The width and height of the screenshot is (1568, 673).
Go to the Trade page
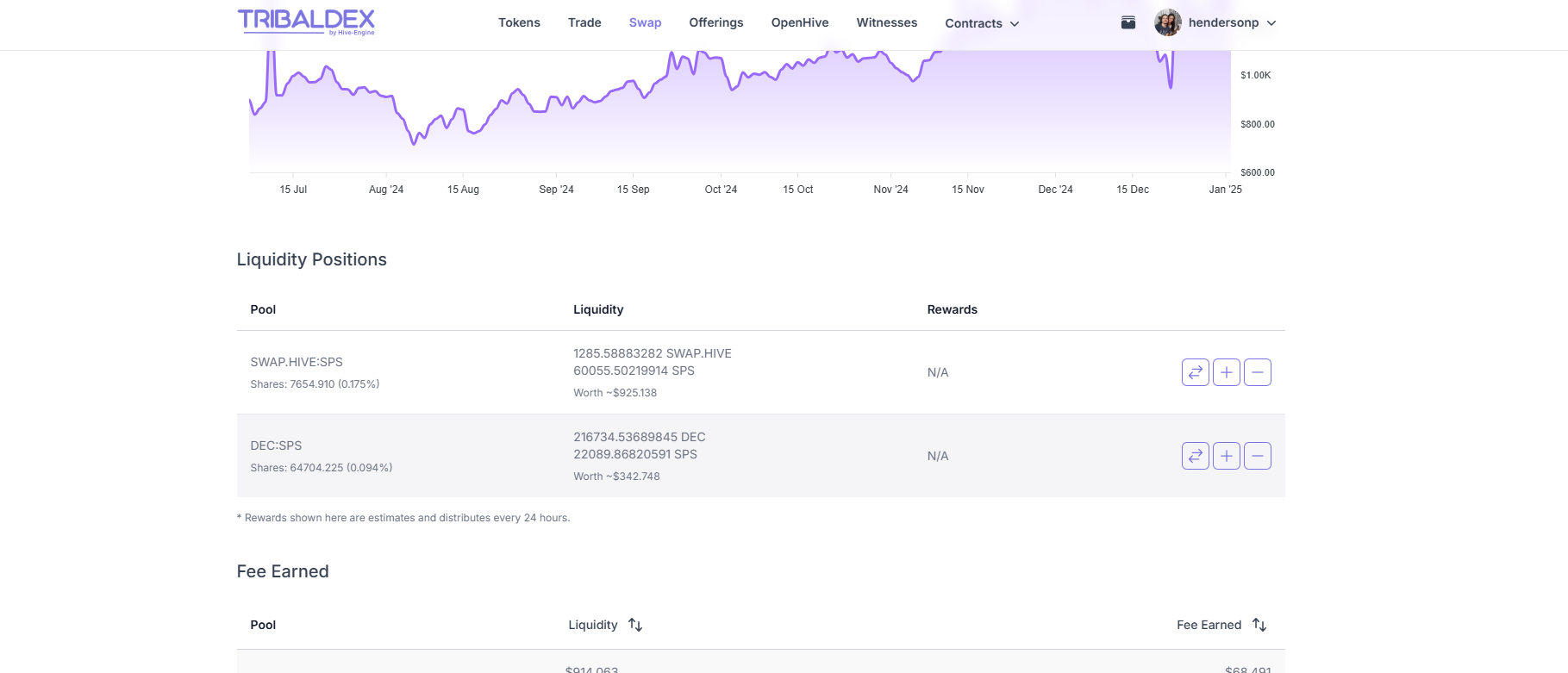[584, 22]
